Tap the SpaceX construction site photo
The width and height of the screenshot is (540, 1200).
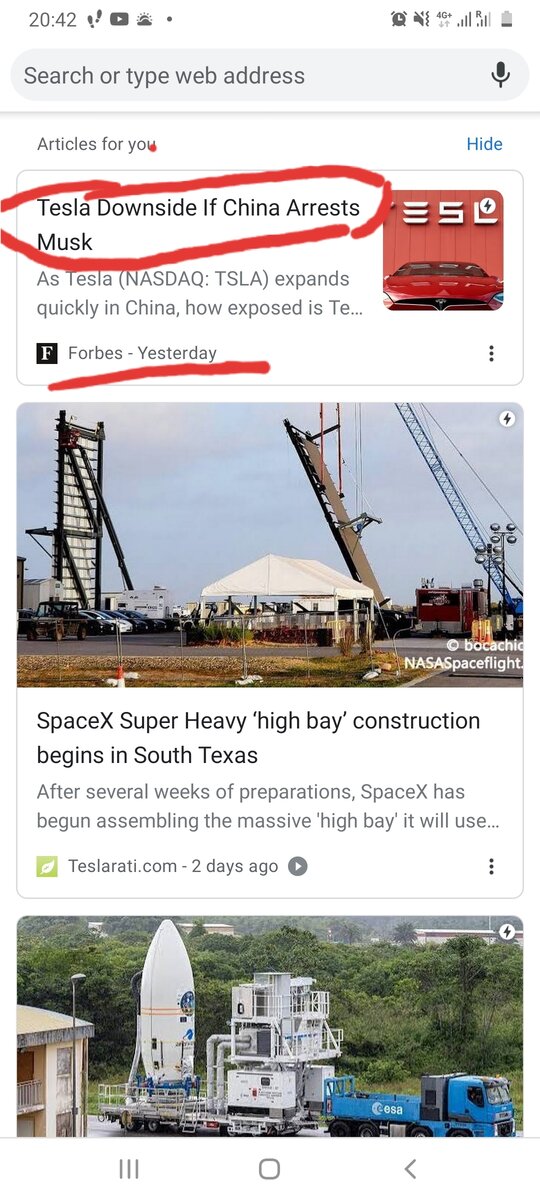tap(270, 545)
